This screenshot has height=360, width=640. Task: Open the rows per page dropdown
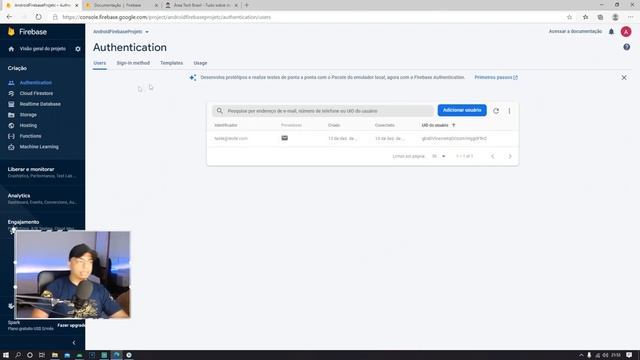click(x=438, y=156)
